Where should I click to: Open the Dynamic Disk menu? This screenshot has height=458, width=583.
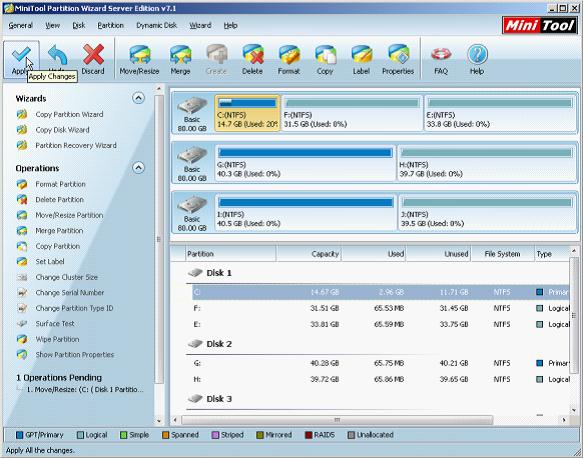coord(157,26)
